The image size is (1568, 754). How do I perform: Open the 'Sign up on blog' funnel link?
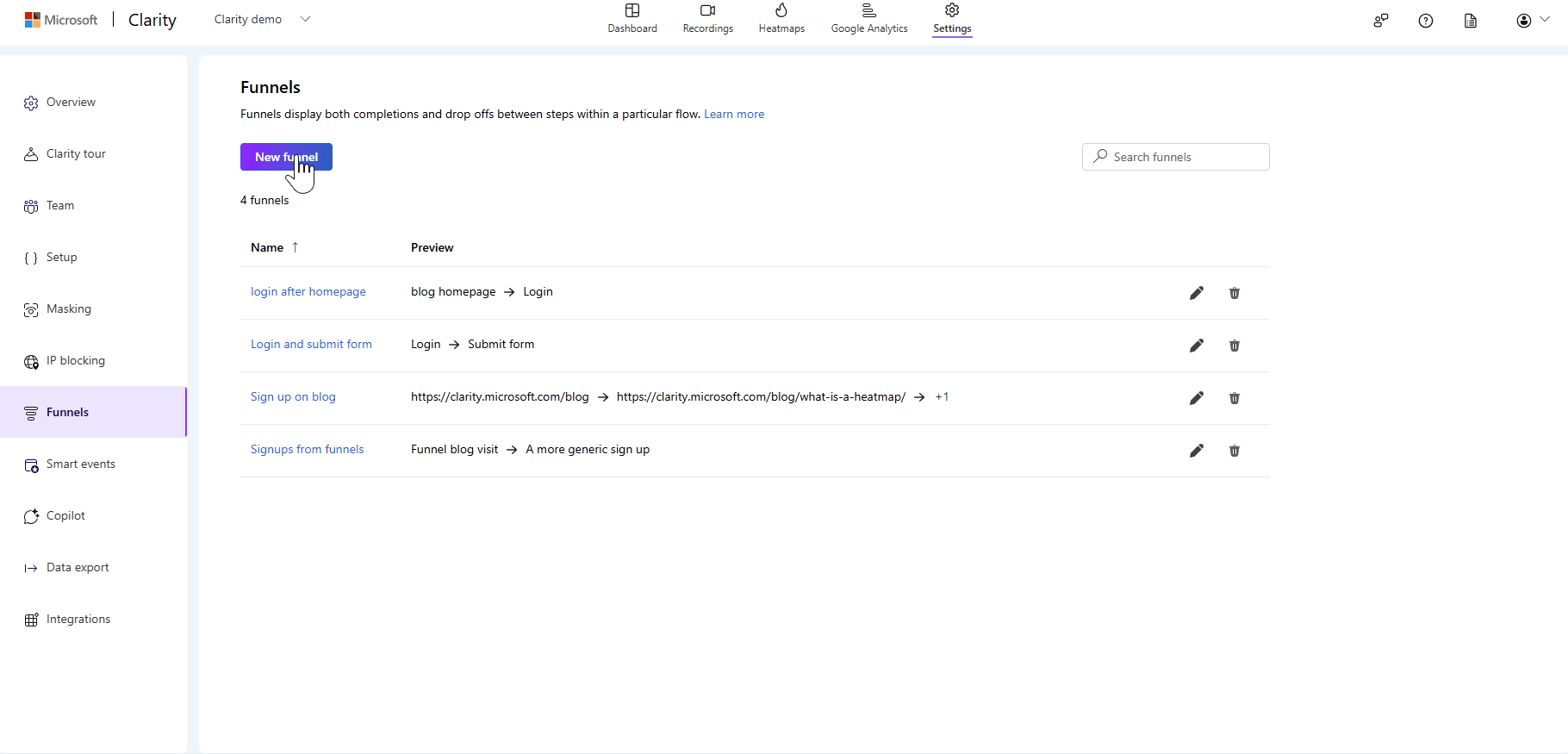[x=293, y=397]
